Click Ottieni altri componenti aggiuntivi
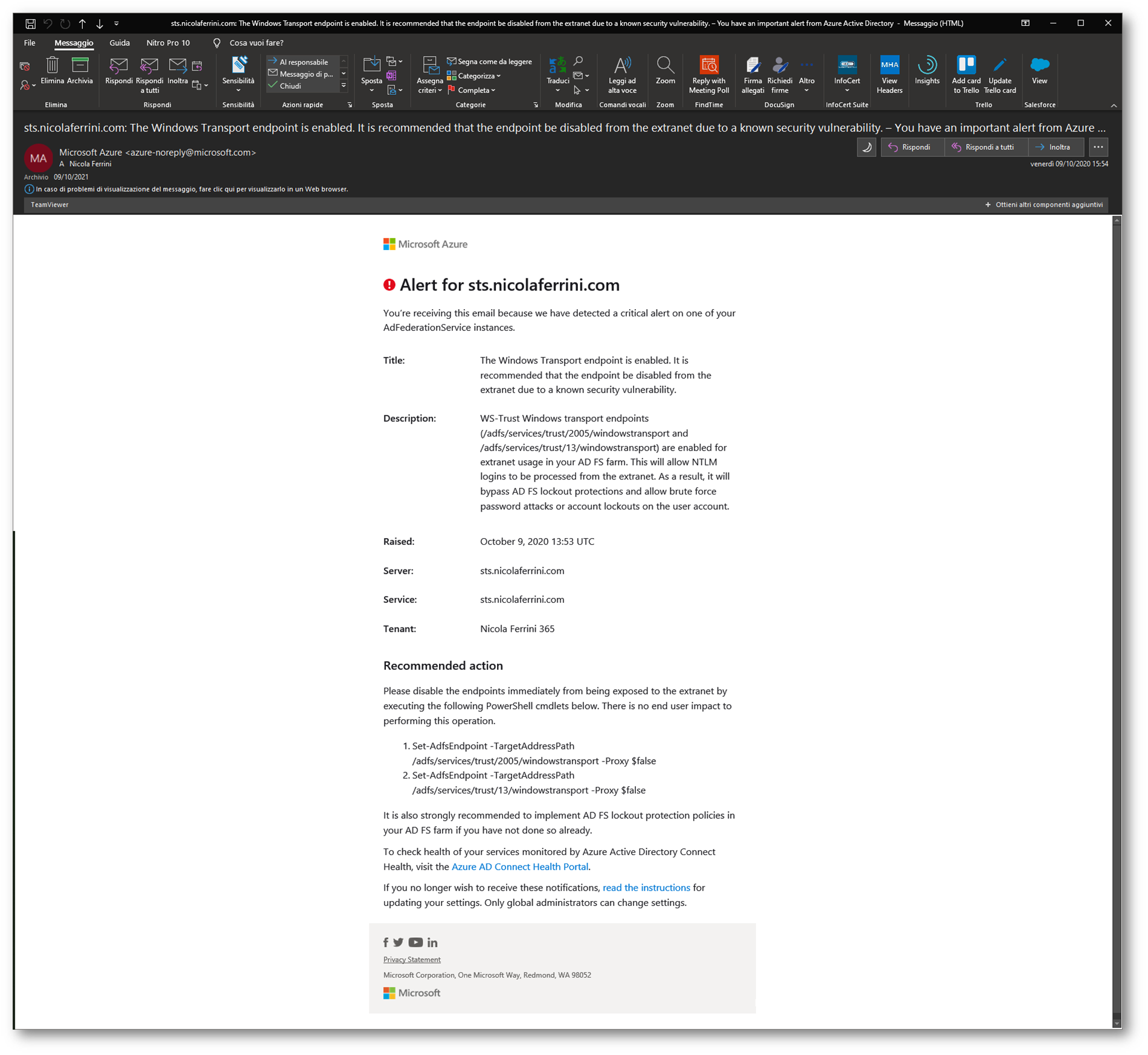The height and width of the screenshot is (1055, 1148). point(1044,205)
